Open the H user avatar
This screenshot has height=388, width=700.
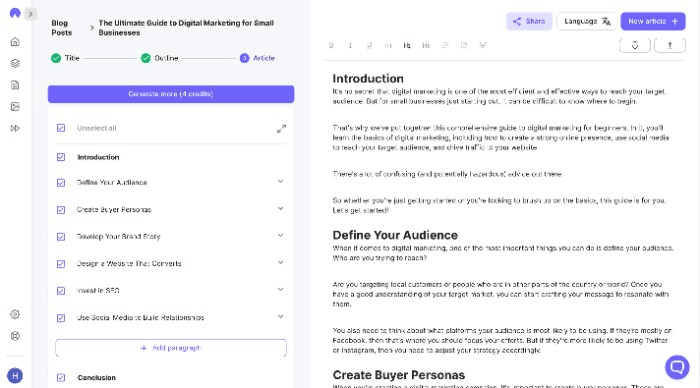[15, 375]
